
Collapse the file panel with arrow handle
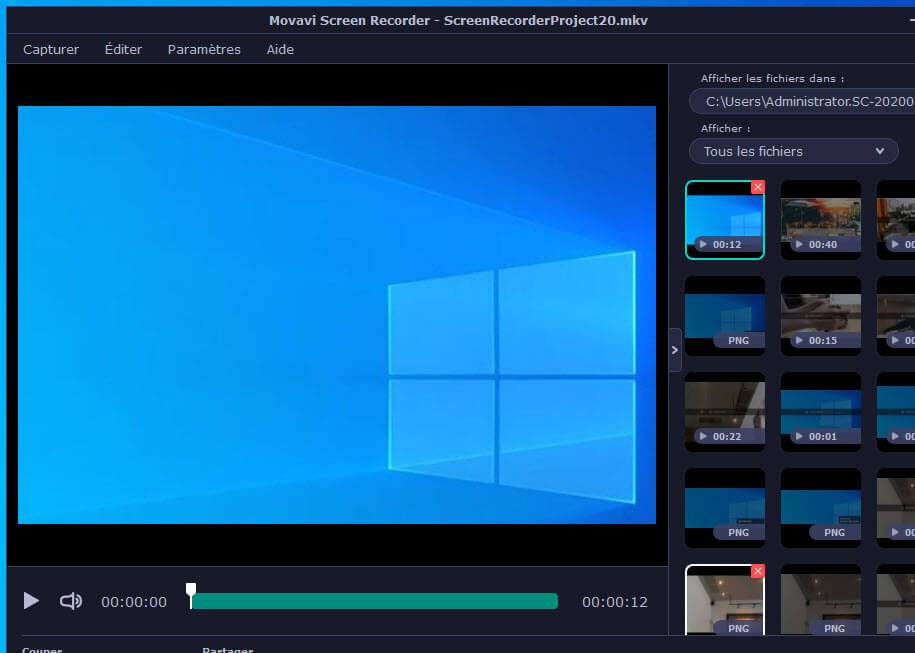click(675, 350)
